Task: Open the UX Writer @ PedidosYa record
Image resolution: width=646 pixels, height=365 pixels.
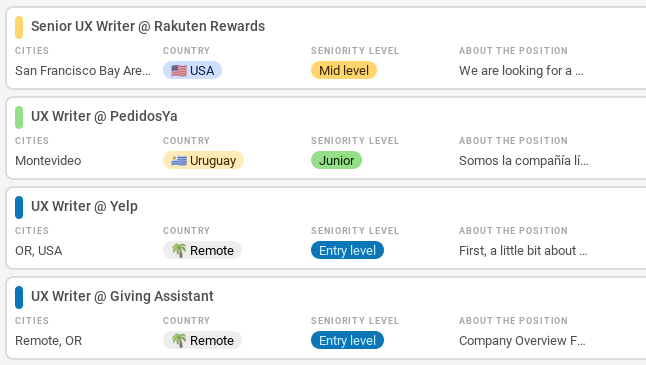Action: pos(104,116)
